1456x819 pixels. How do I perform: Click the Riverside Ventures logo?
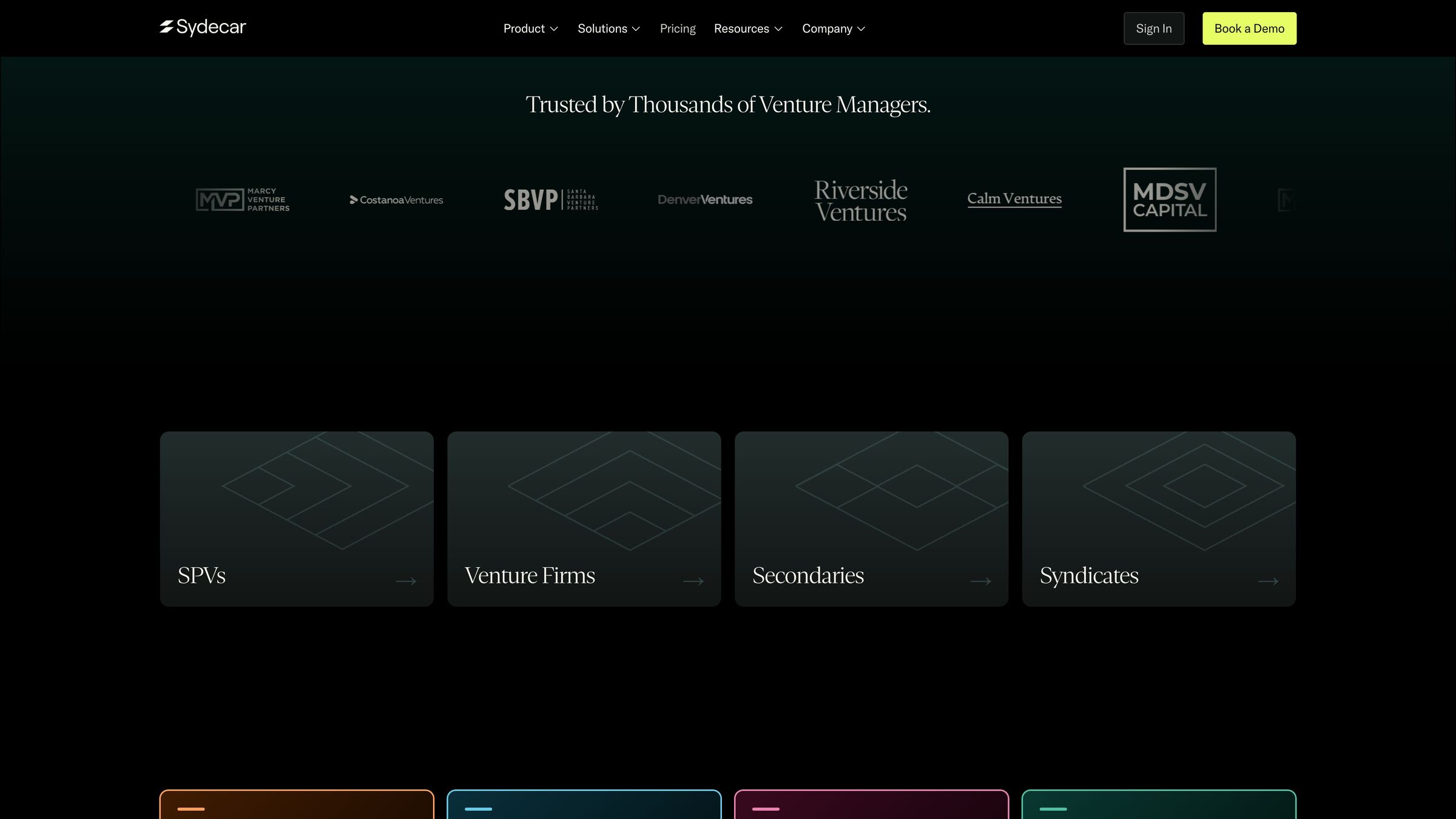pos(860,201)
